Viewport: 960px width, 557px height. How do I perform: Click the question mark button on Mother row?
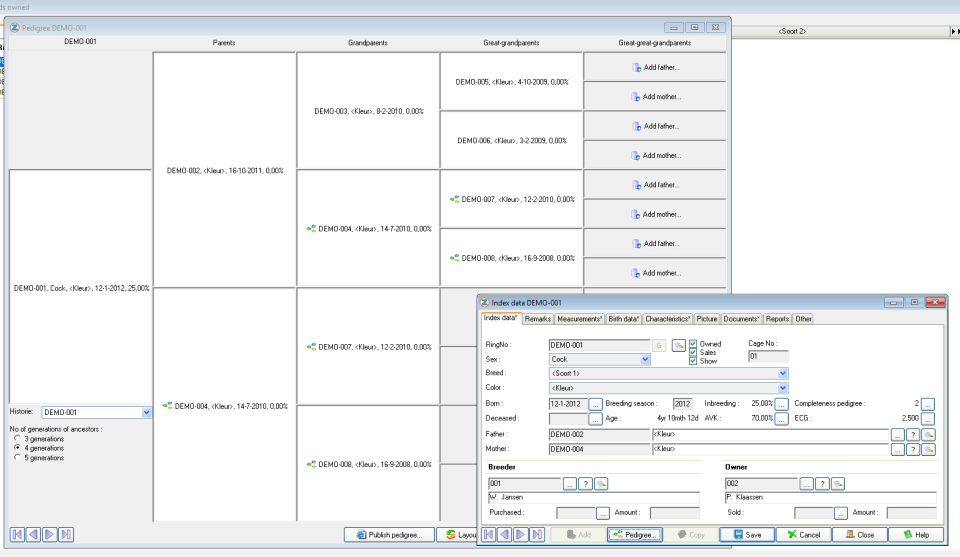[913, 449]
